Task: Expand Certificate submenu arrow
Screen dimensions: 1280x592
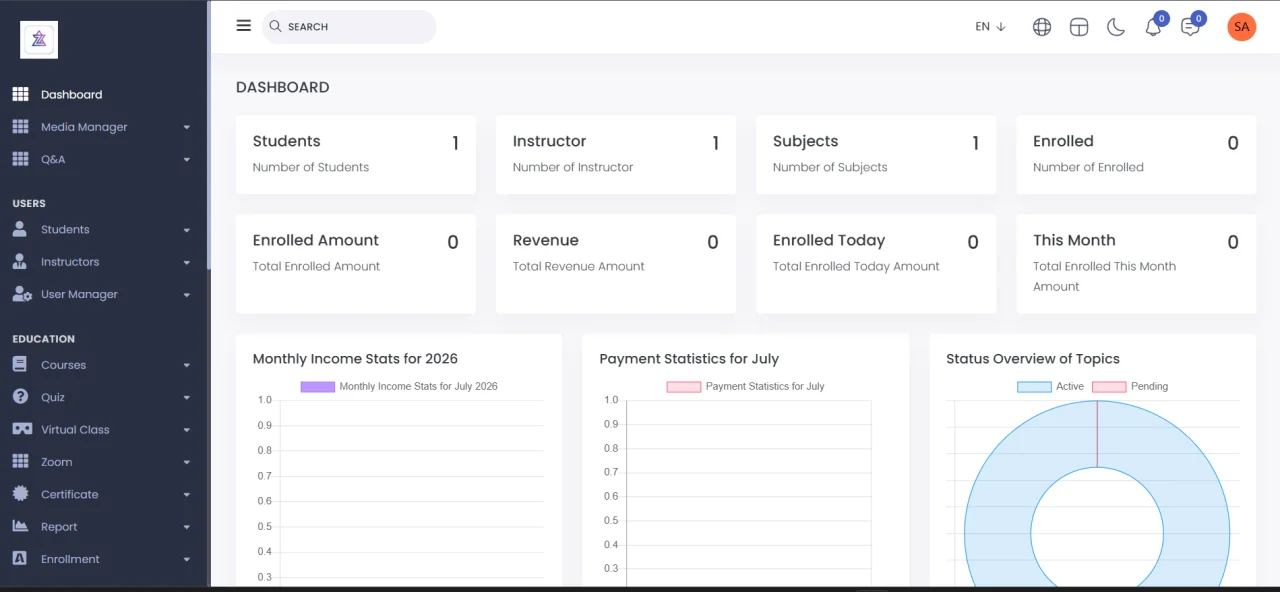Action: click(x=187, y=495)
